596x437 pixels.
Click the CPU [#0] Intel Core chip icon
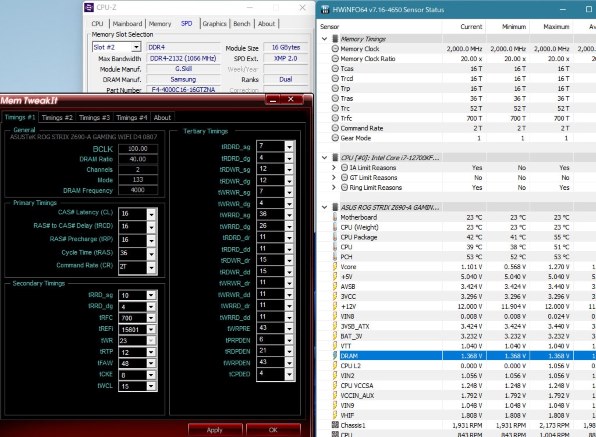click(x=335, y=158)
